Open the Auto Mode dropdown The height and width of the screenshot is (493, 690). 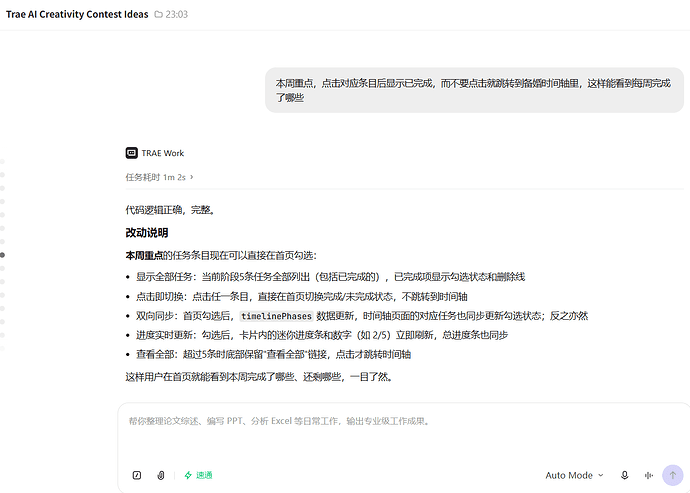pyautogui.click(x=574, y=475)
